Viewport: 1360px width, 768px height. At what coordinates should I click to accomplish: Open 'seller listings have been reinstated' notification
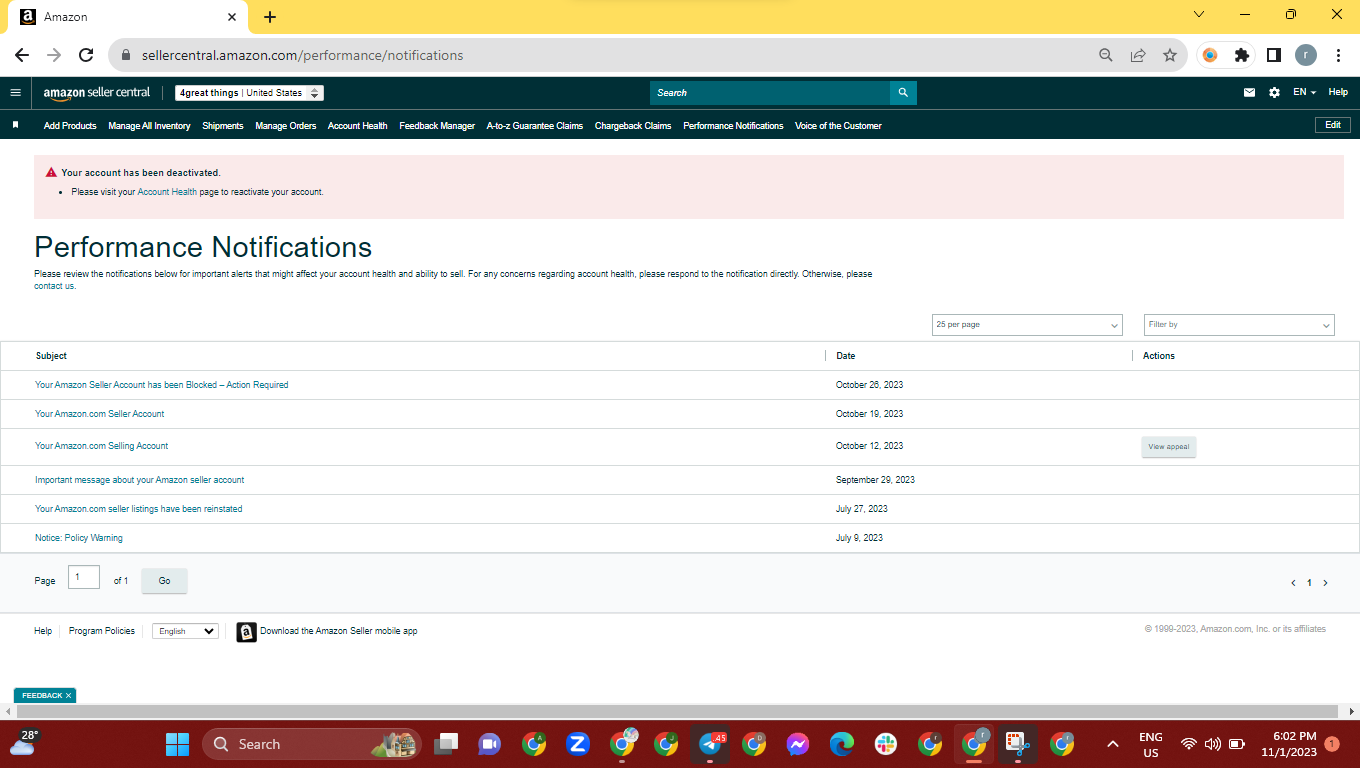tap(139, 509)
